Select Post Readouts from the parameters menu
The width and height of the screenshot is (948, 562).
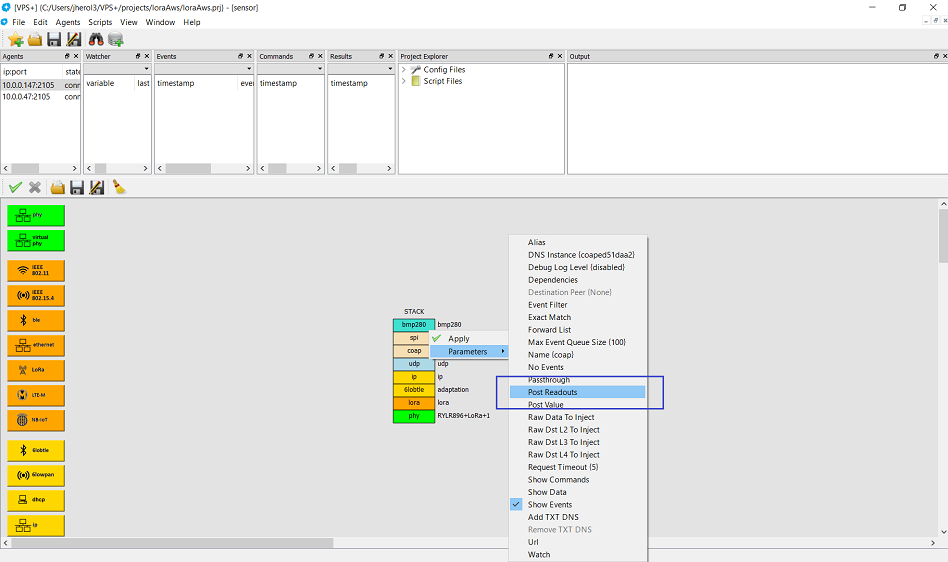(552, 392)
